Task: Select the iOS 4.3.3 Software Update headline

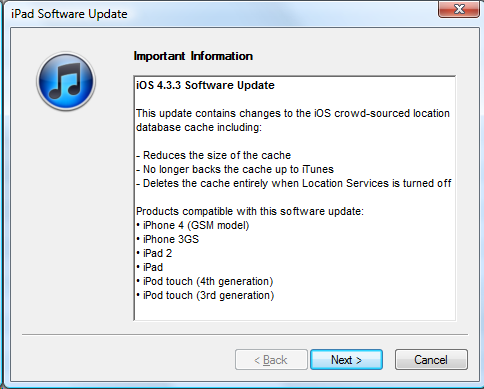Action: (x=205, y=85)
